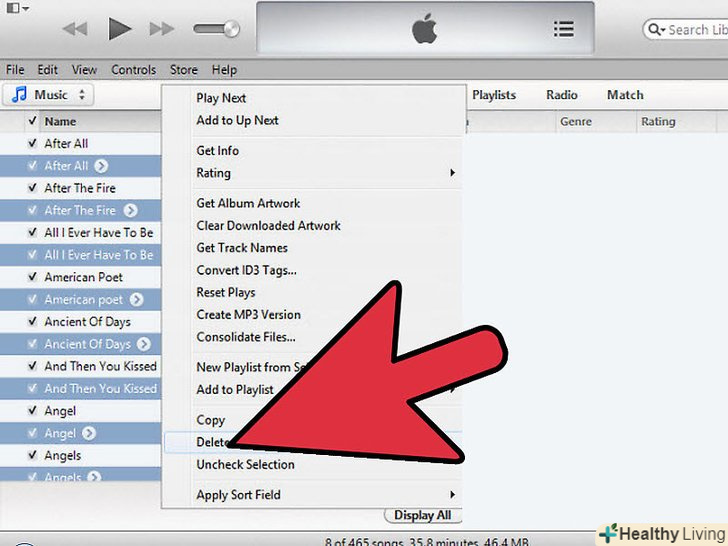Choose Add to Up Next

[237, 120]
